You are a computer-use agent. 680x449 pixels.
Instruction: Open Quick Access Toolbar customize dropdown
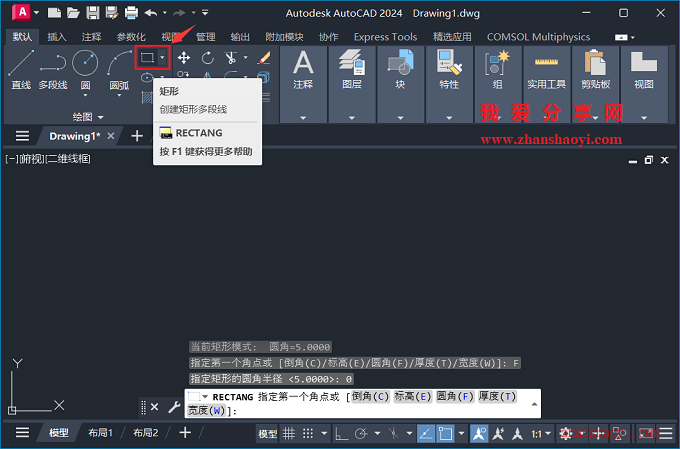tap(205, 13)
